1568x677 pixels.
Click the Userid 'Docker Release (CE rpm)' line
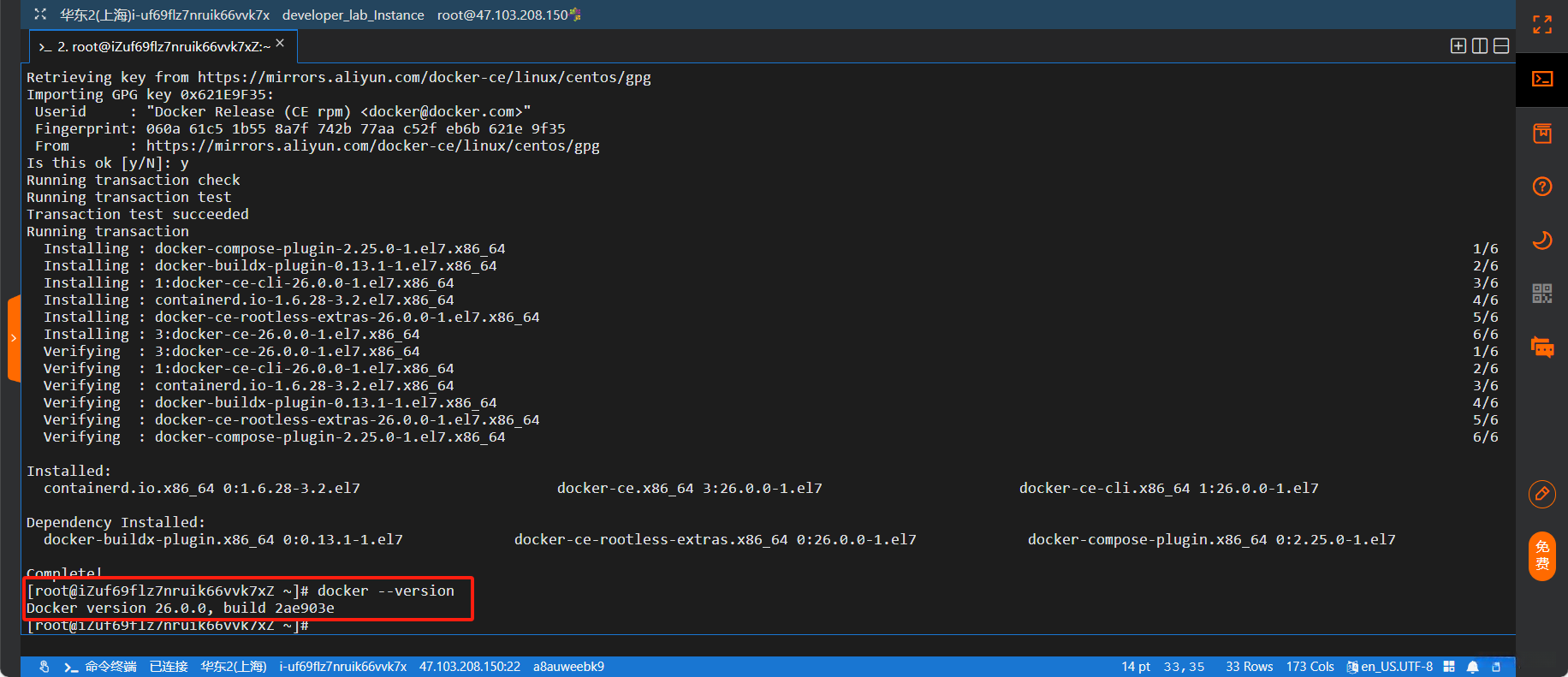pos(283,111)
